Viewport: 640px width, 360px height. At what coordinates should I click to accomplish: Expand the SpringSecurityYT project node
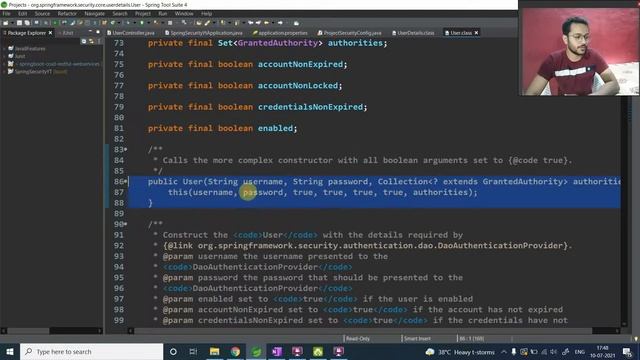click(x=4, y=71)
